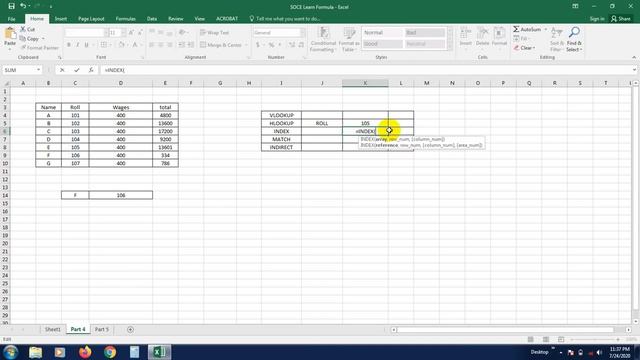This screenshot has height=360, width=640.
Task: Click the Enter checkmark next to formula bar
Action: click(x=76, y=70)
